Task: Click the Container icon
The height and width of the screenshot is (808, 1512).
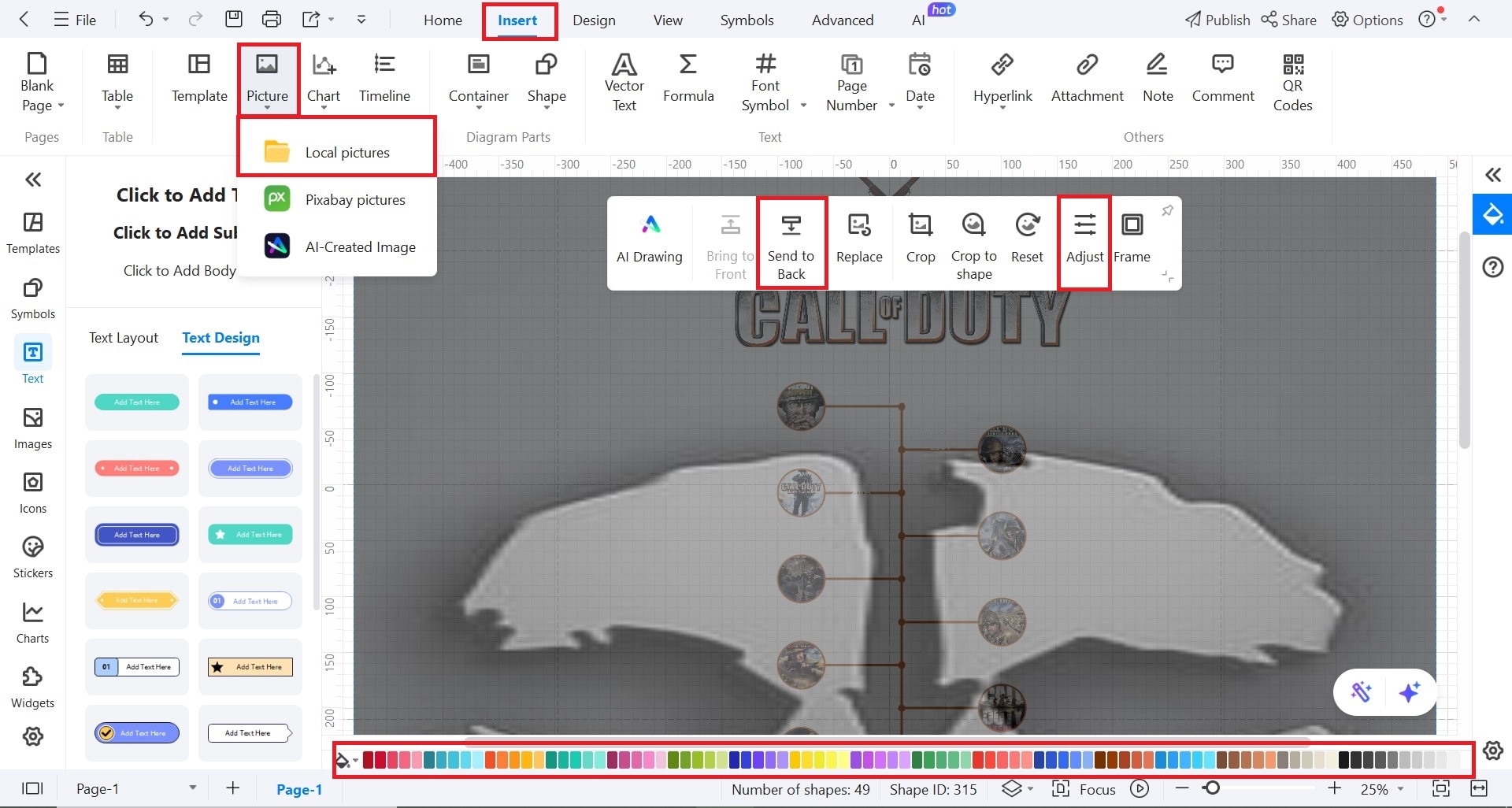Action: [x=478, y=64]
